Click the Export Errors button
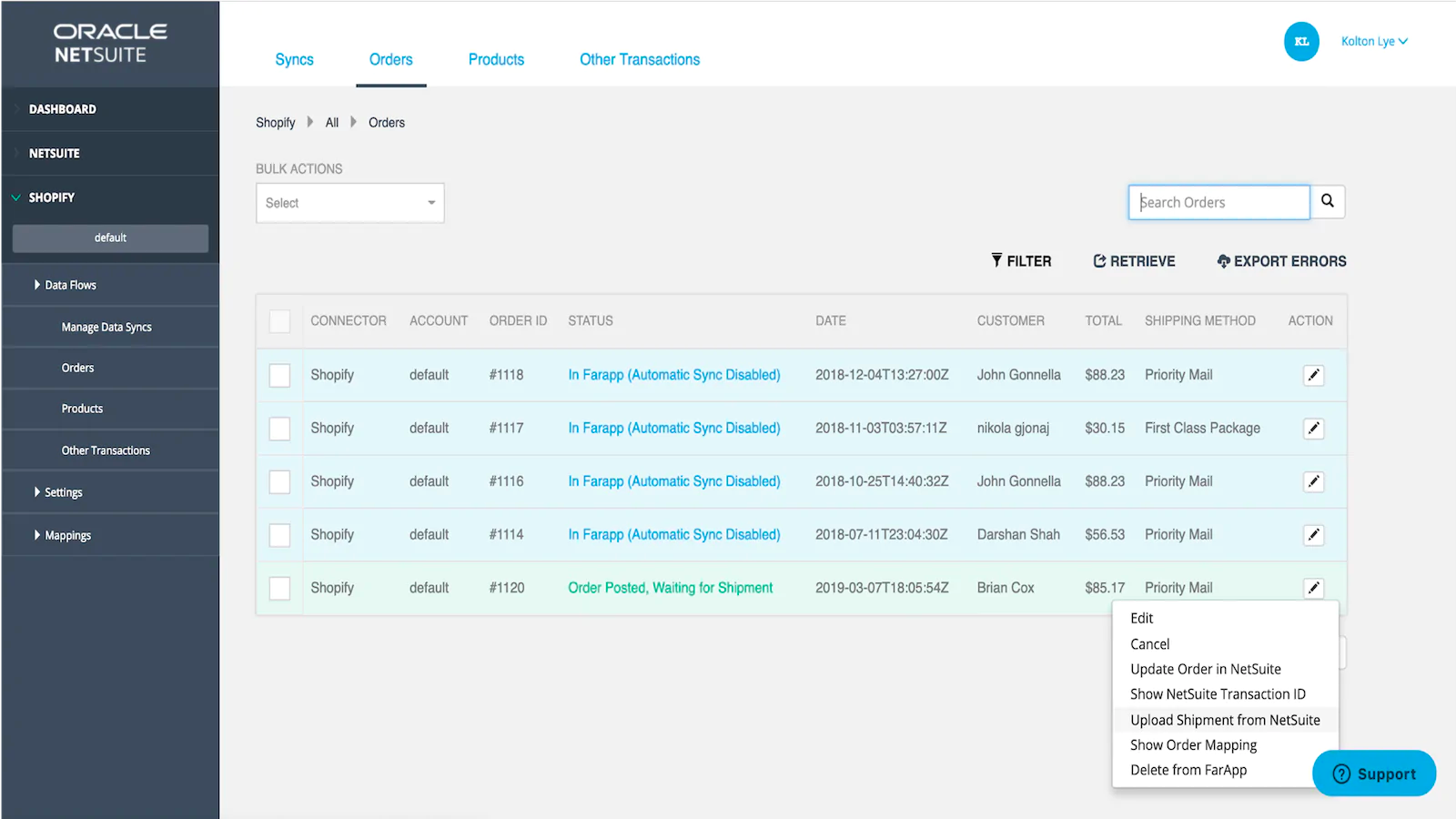 (1281, 261)
